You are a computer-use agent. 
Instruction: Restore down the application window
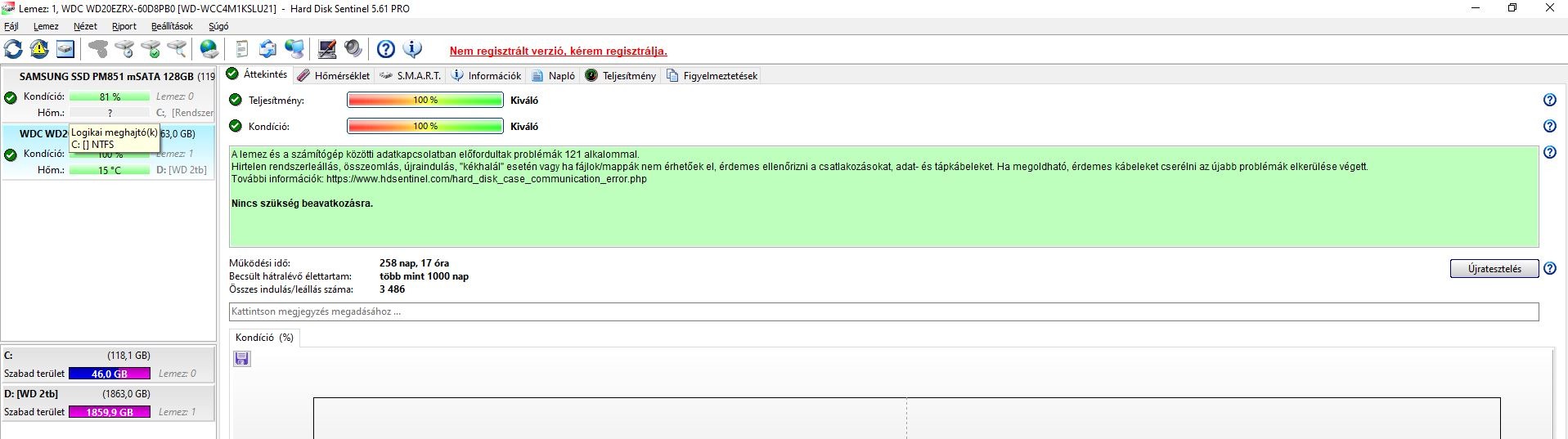pos(1512,8)
